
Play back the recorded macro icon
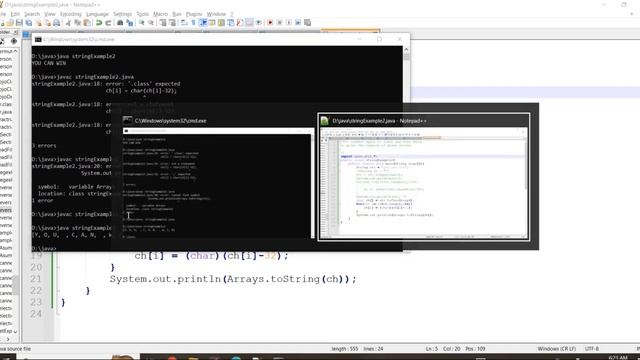tap(289, 23)
